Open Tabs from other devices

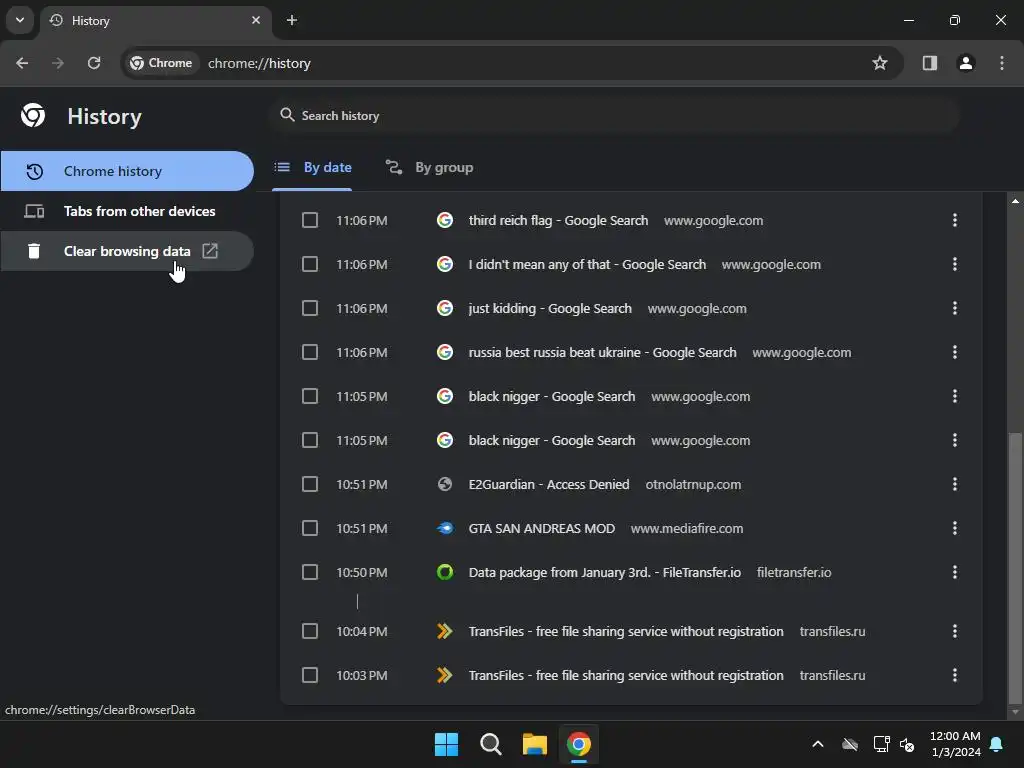(x=127, y=211)
